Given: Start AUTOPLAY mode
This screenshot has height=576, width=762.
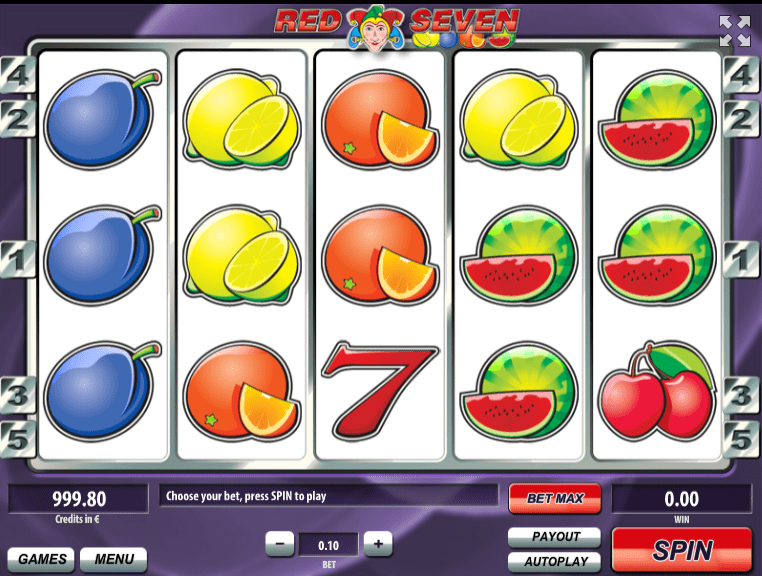Looking at the screenshot, I should 554,562.
